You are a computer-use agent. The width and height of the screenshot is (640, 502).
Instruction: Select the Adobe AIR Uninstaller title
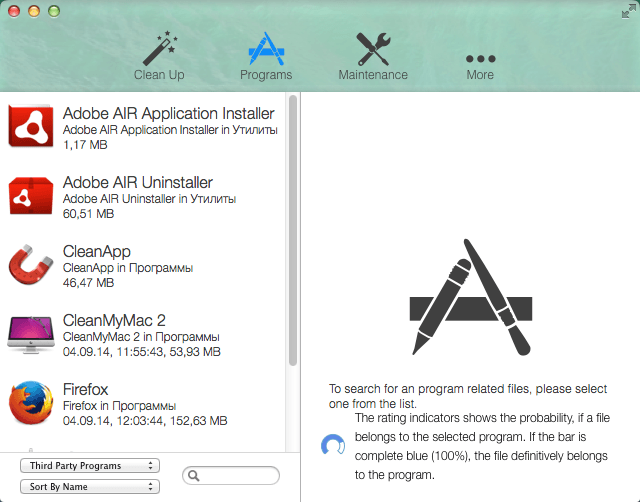point(138,182)
